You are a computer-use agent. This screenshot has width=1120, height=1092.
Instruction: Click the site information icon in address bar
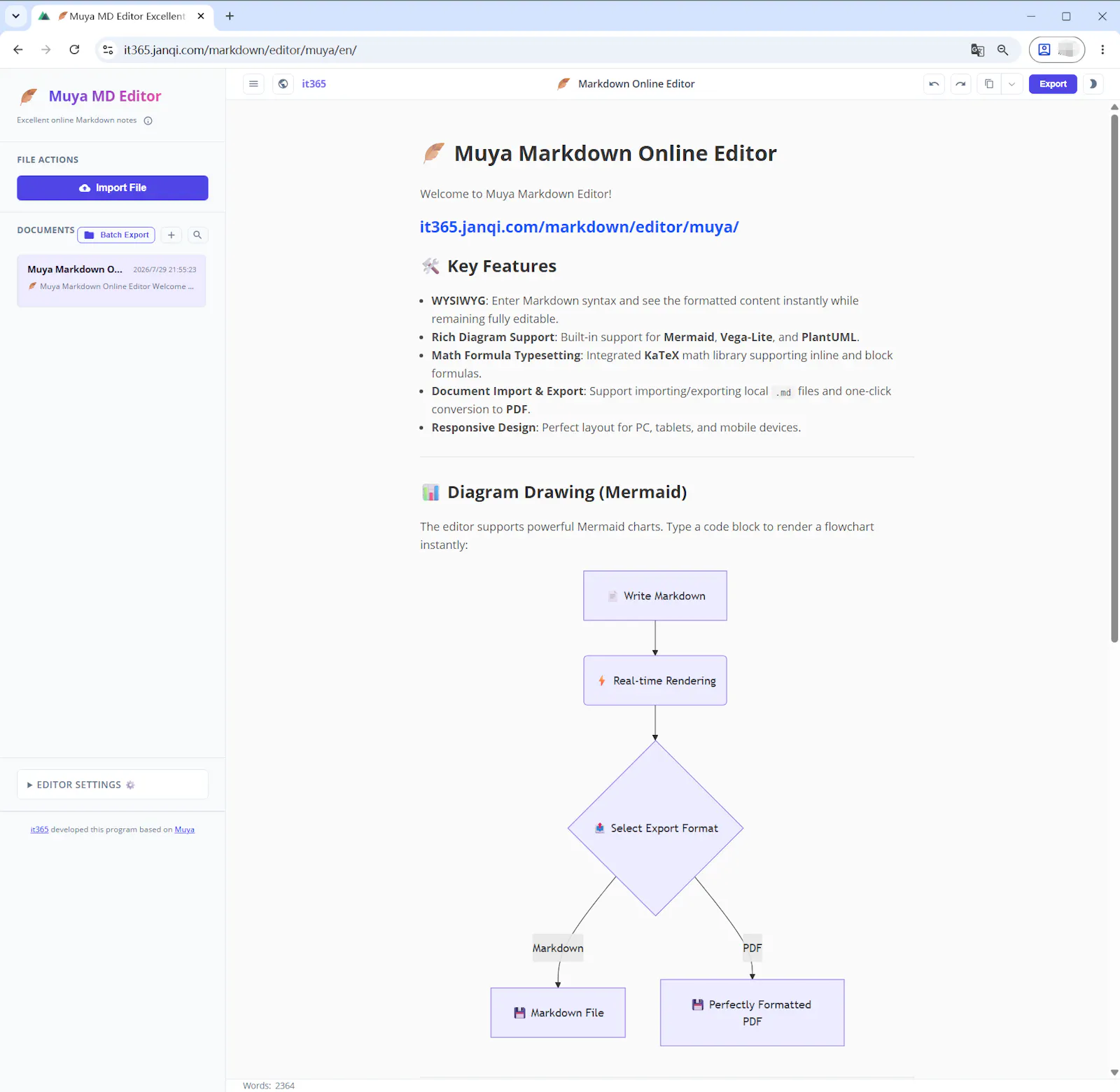[x=108, y=50]
